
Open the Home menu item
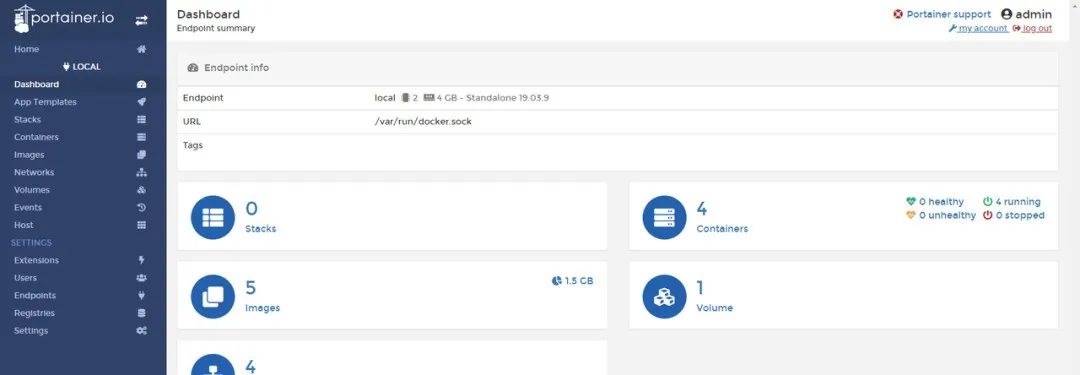tap(83, 49)
